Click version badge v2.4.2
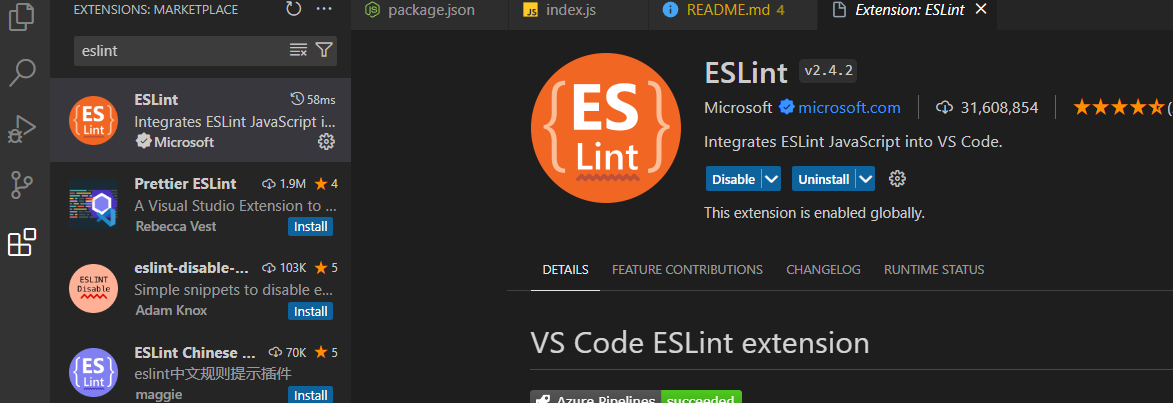 pos(828,71)
